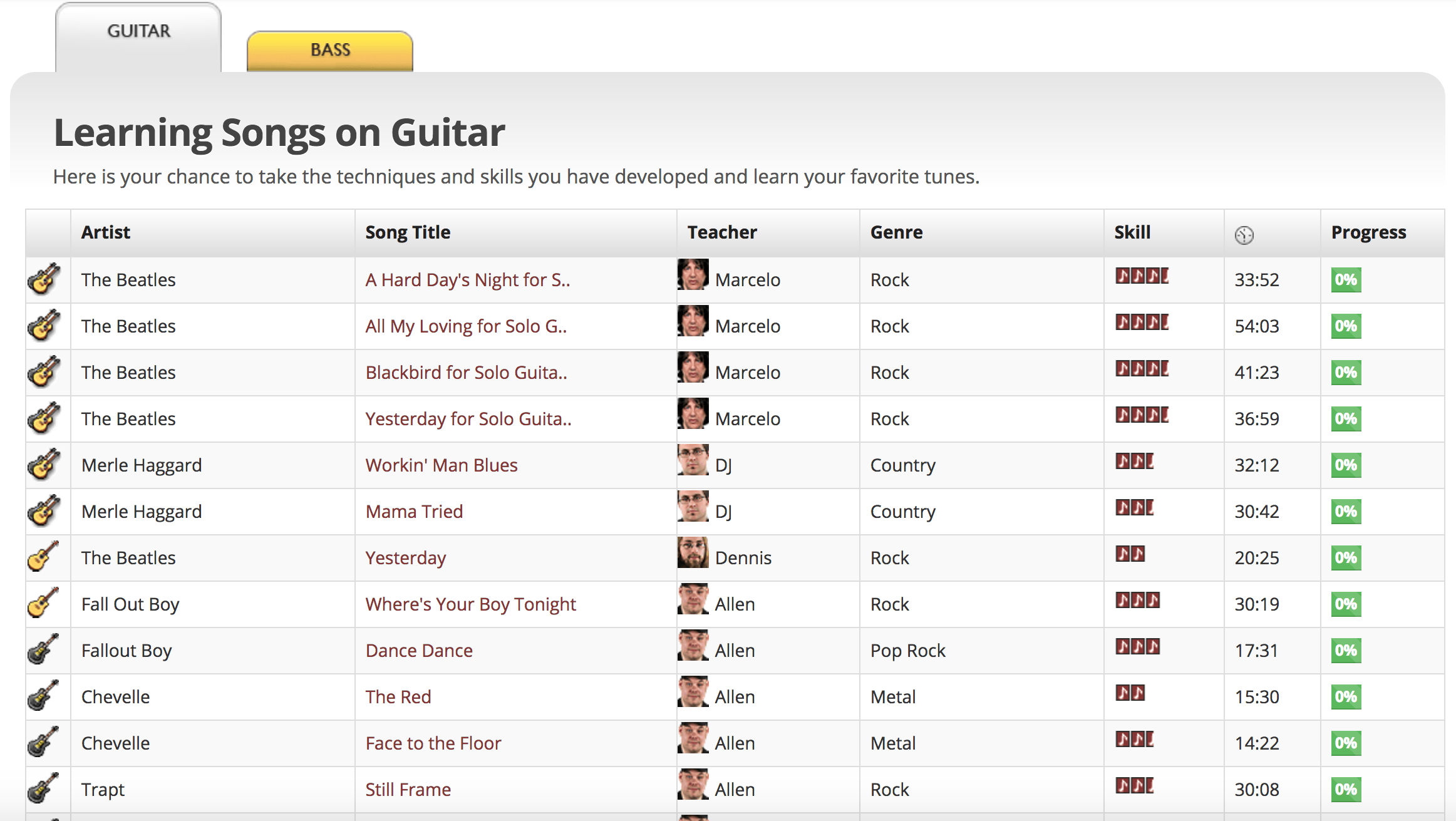Click electric guitar icon in Dance Dance row
This screenshot has width=1456, height=821.
pyautogui.click(x=44, y=649)
